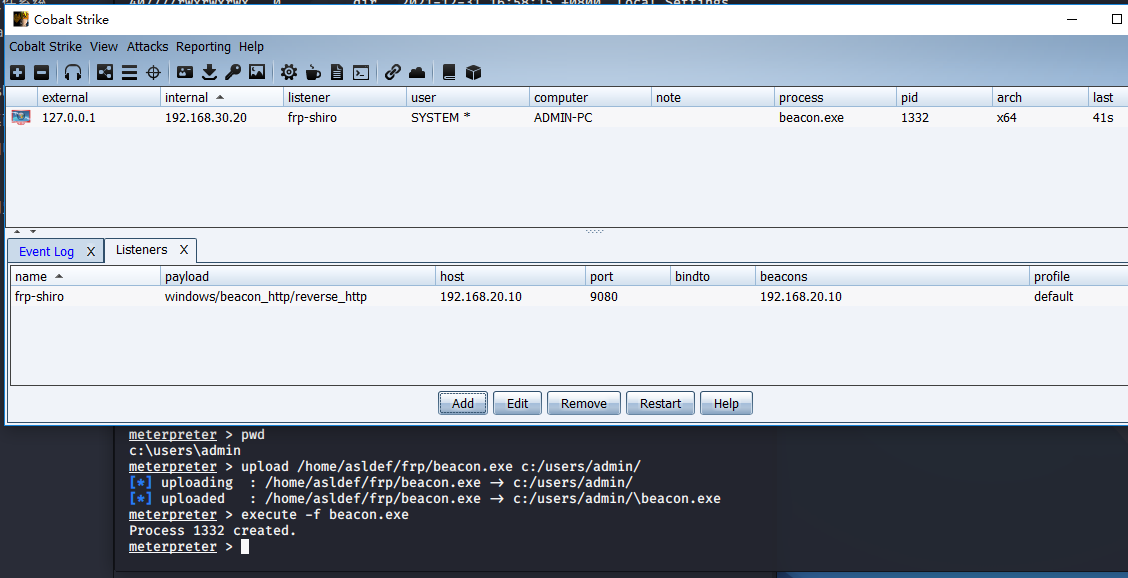Sort sessions by the internal column header

[222, 97]
